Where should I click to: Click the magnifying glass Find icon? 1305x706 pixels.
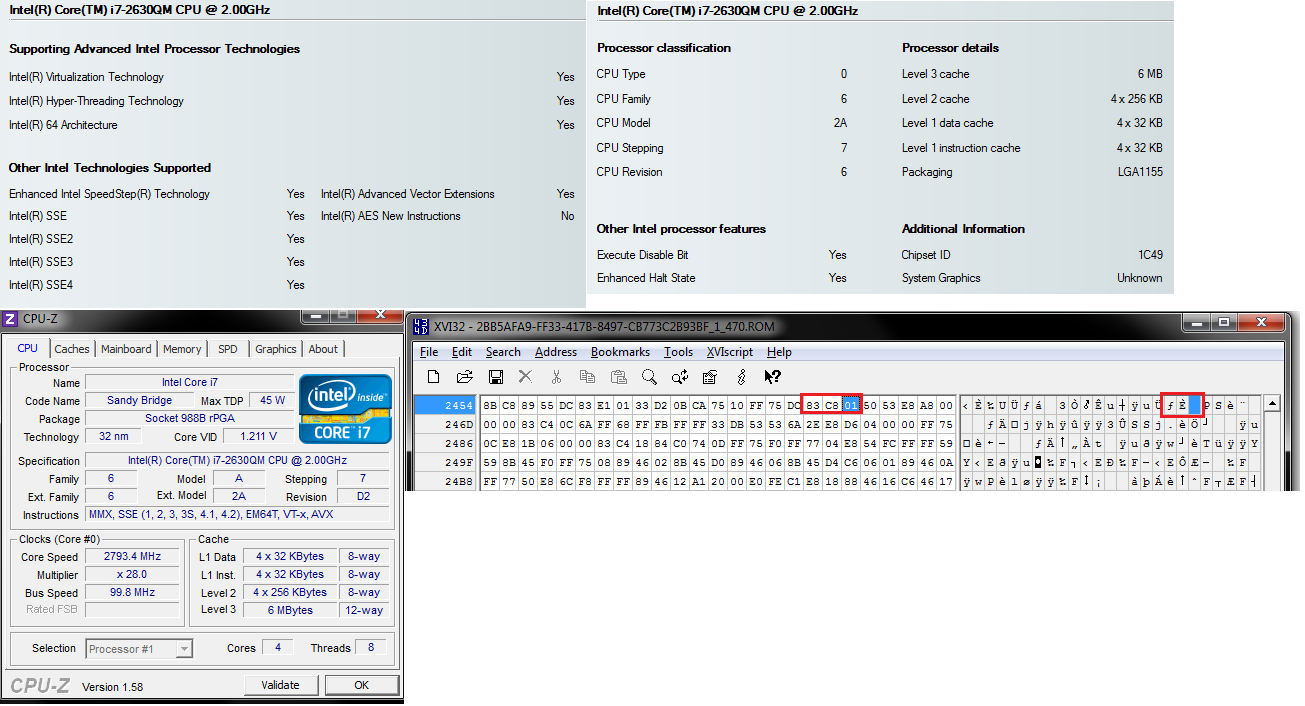pyautogui.click(x=649, y=377)
